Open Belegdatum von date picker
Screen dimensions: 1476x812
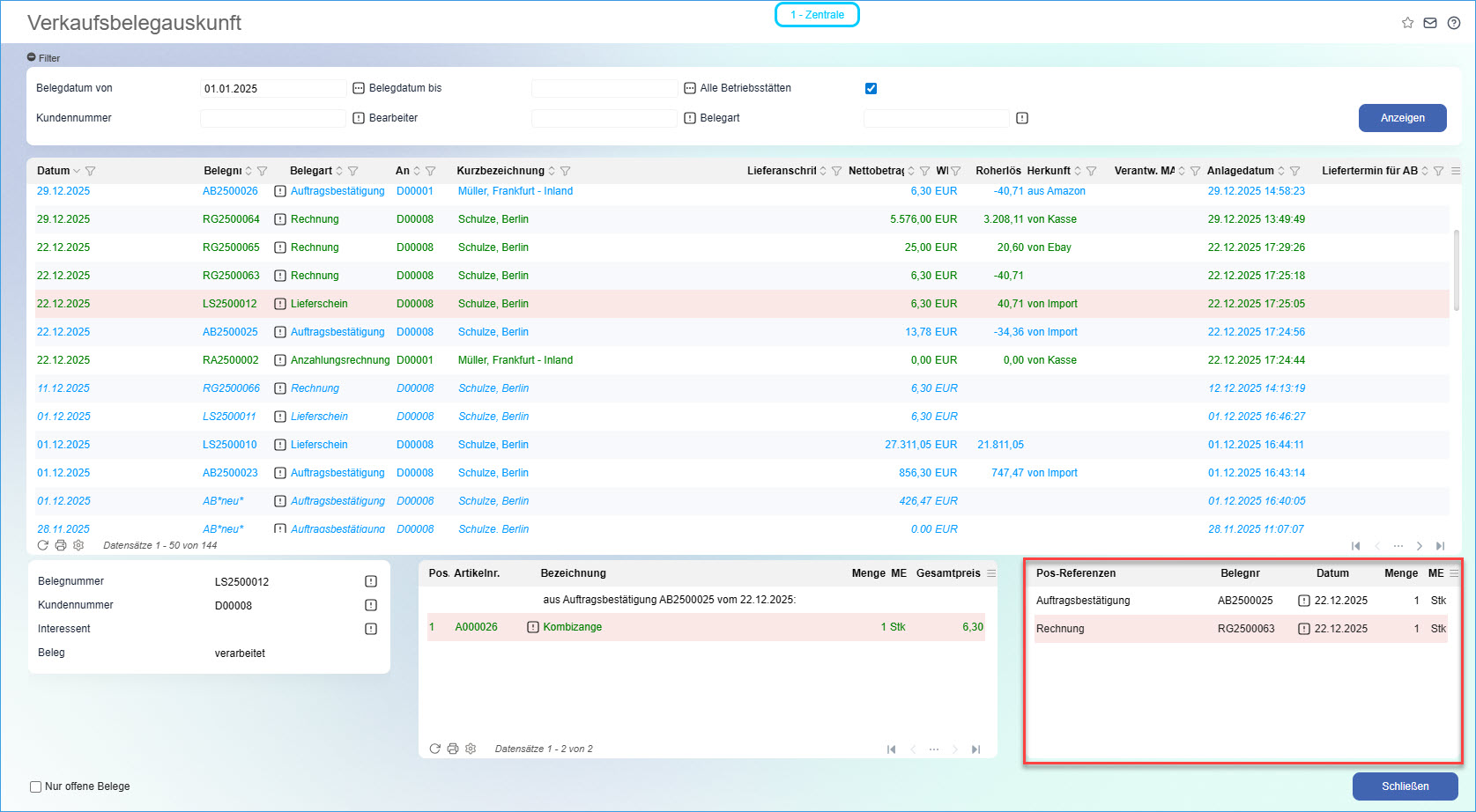359,88
